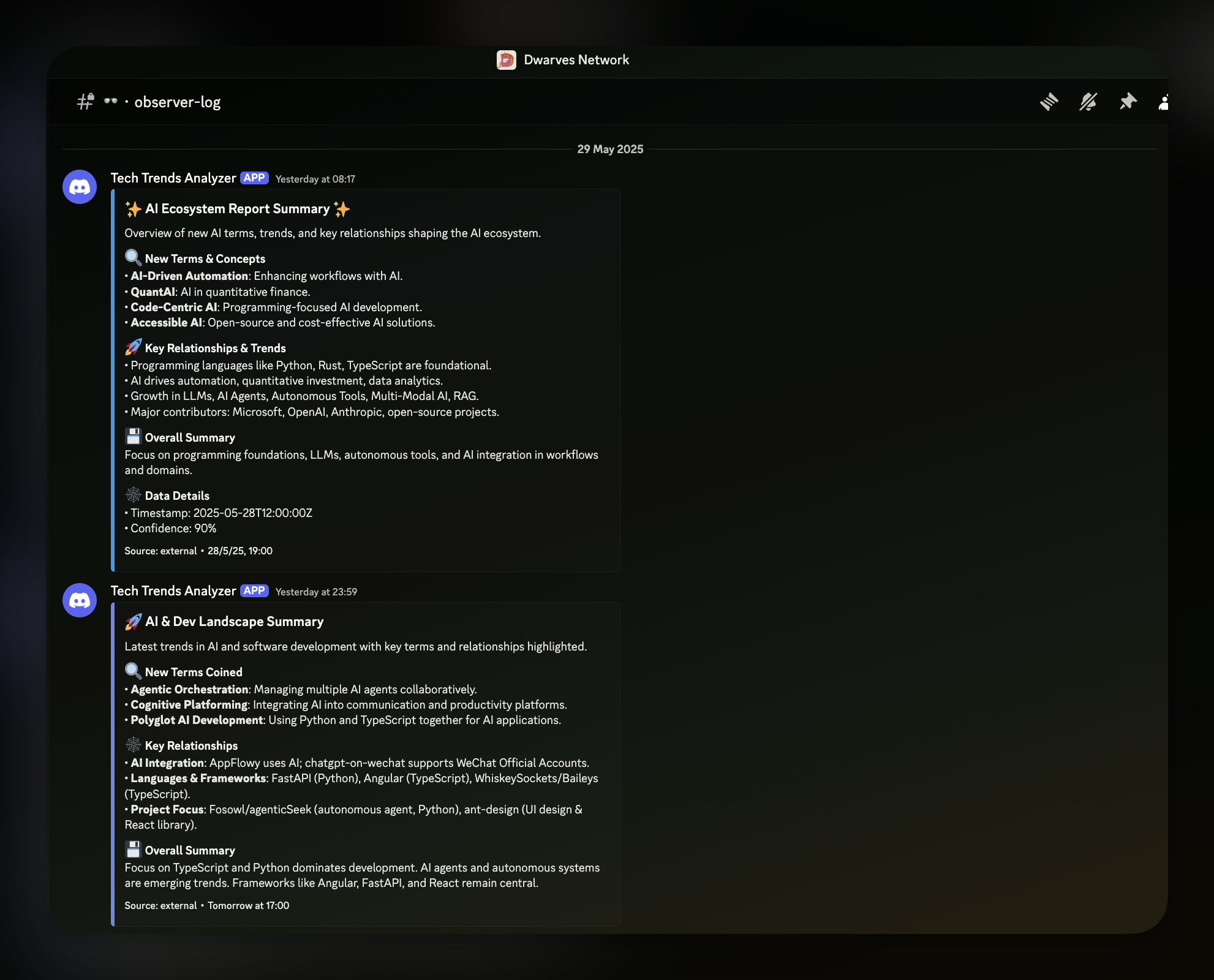Click the channel hash icon beside observer-log
1214x980 pixels.
85,102
